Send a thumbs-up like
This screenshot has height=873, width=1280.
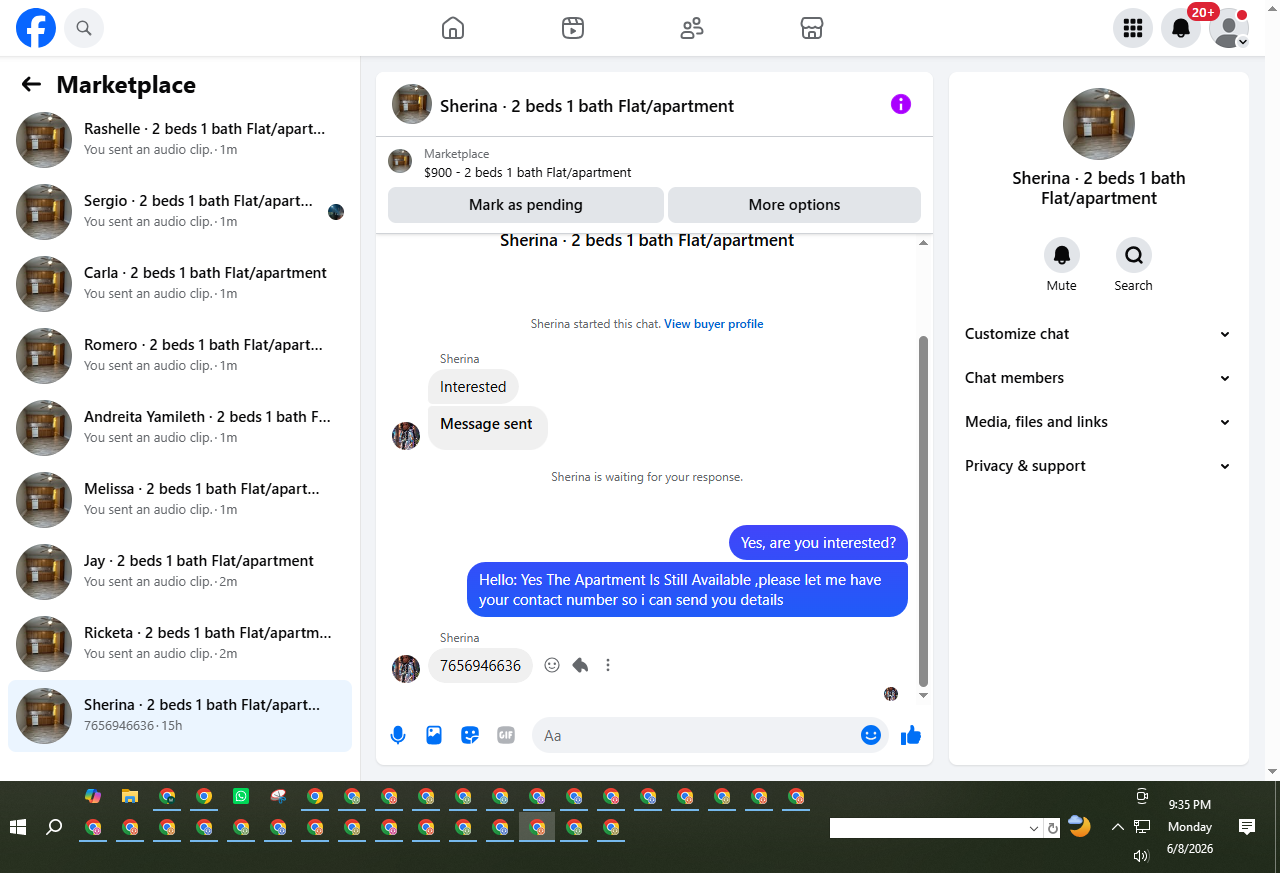(910, 736)
